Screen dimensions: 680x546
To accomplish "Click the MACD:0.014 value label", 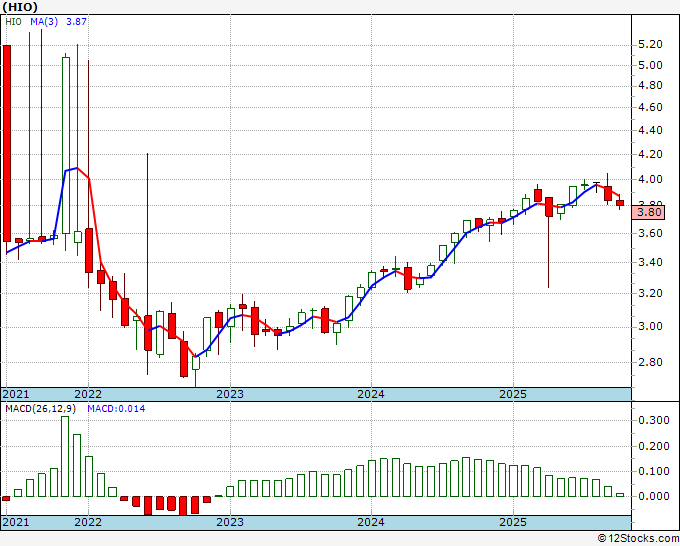I will pos(116,409).
